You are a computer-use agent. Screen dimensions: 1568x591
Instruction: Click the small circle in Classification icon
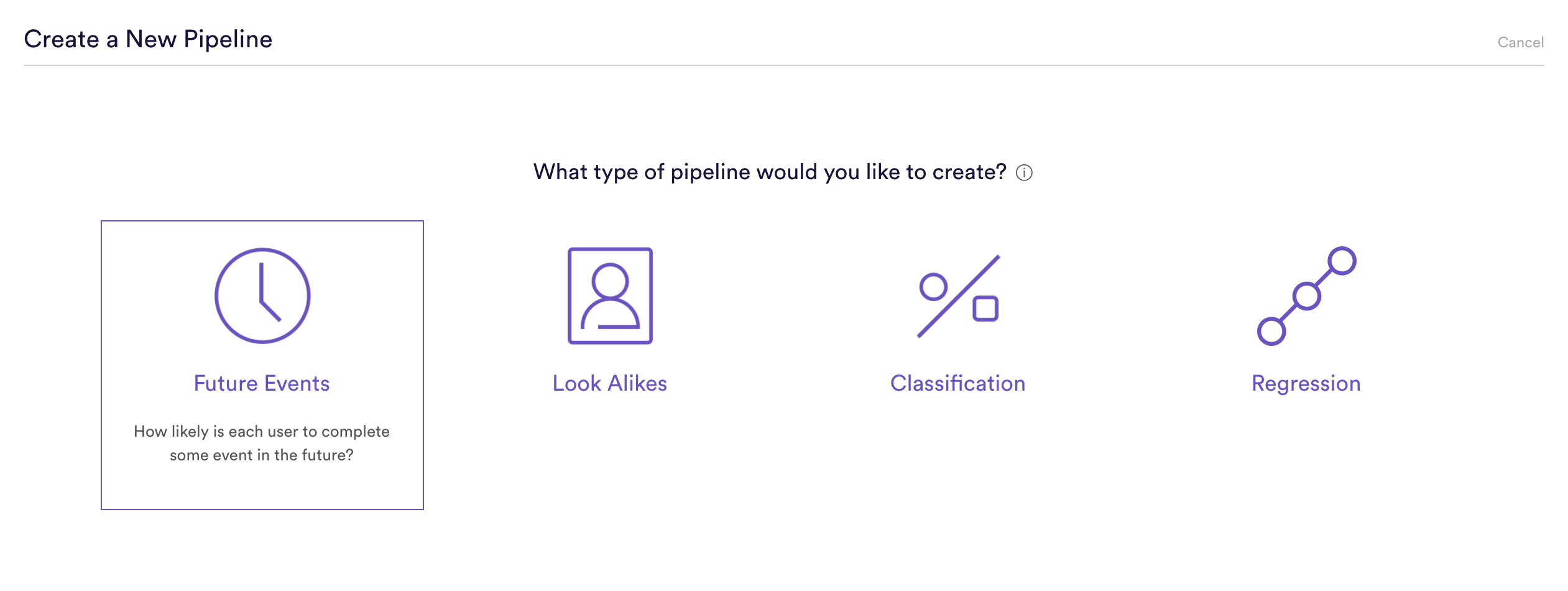(x=933, y=287)
